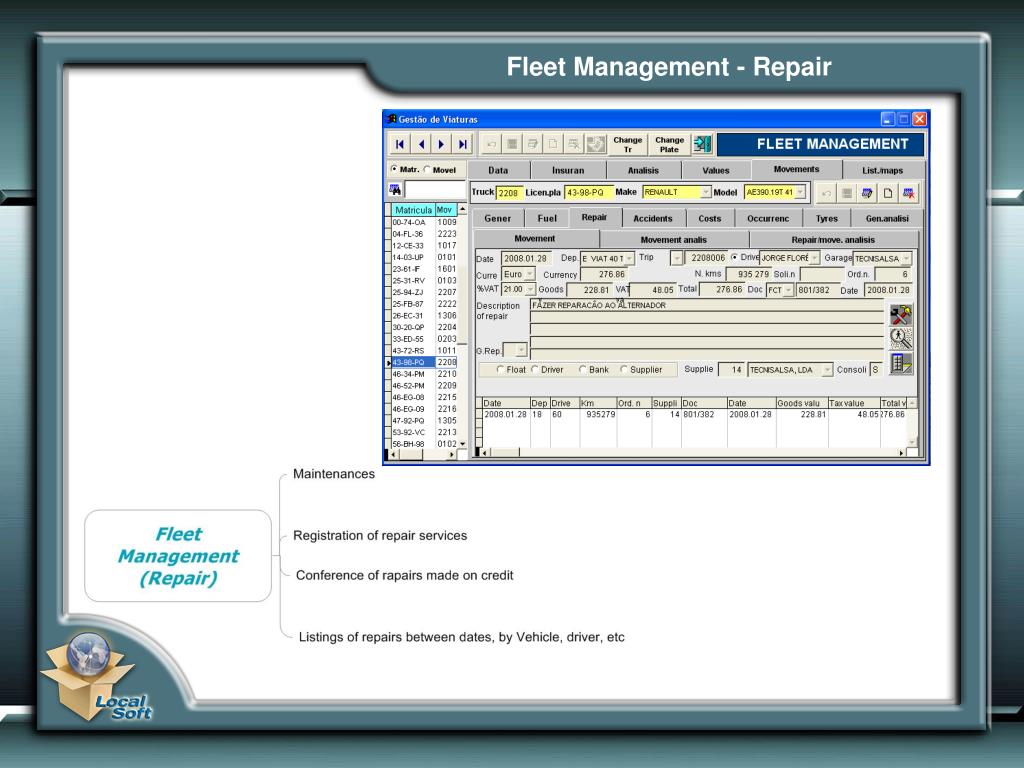
Task: Choose the Bank radio option
Action: tap(583, 370)
